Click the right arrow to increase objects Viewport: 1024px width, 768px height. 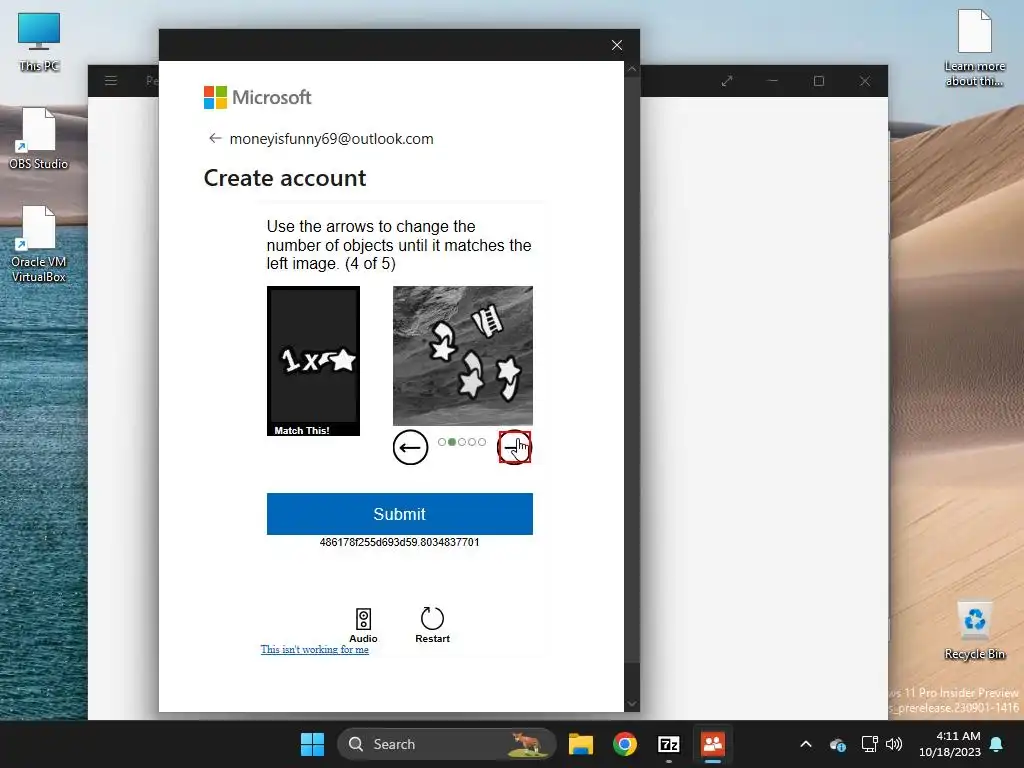[515, 447]
